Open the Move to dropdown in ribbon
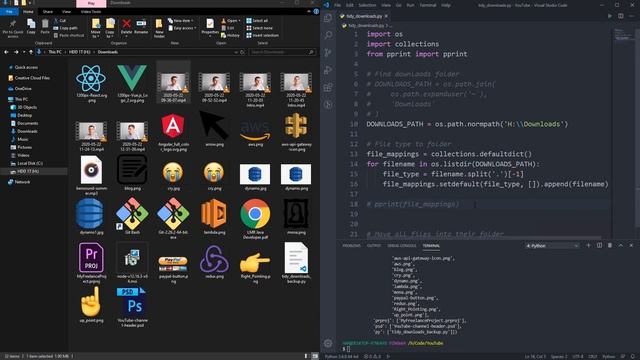The width and height of the screenshot is (640, 360). pos(96,28)
